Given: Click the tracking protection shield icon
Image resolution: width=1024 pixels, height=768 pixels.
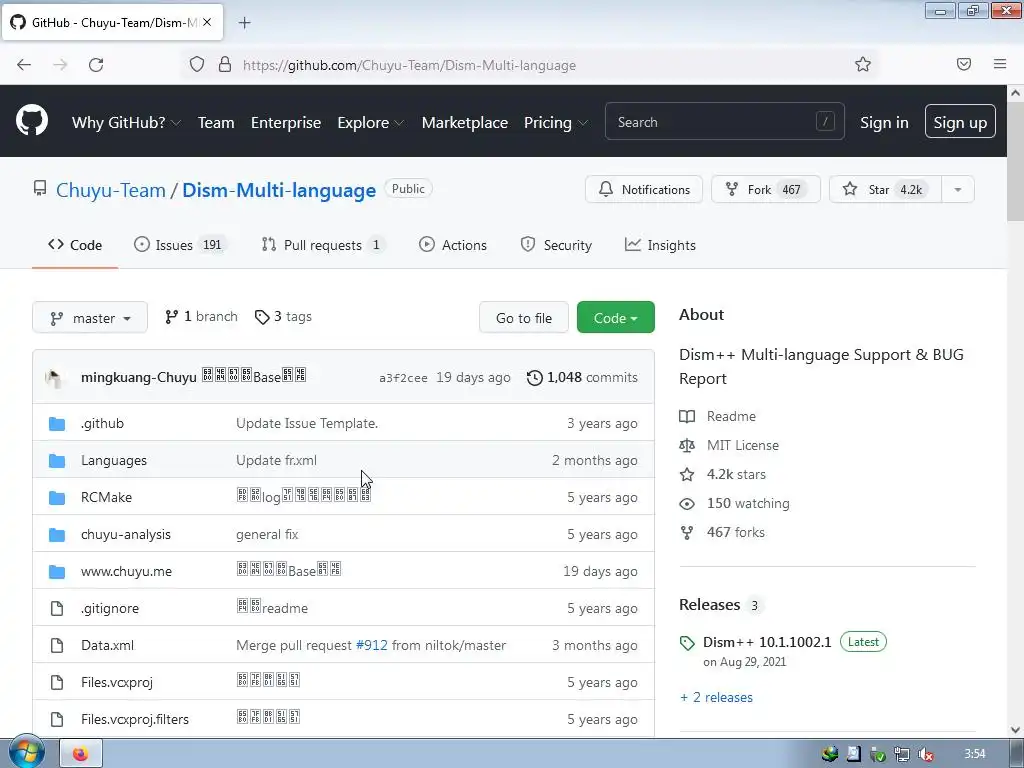Looking at the screenshot, I should click(197, 64).
